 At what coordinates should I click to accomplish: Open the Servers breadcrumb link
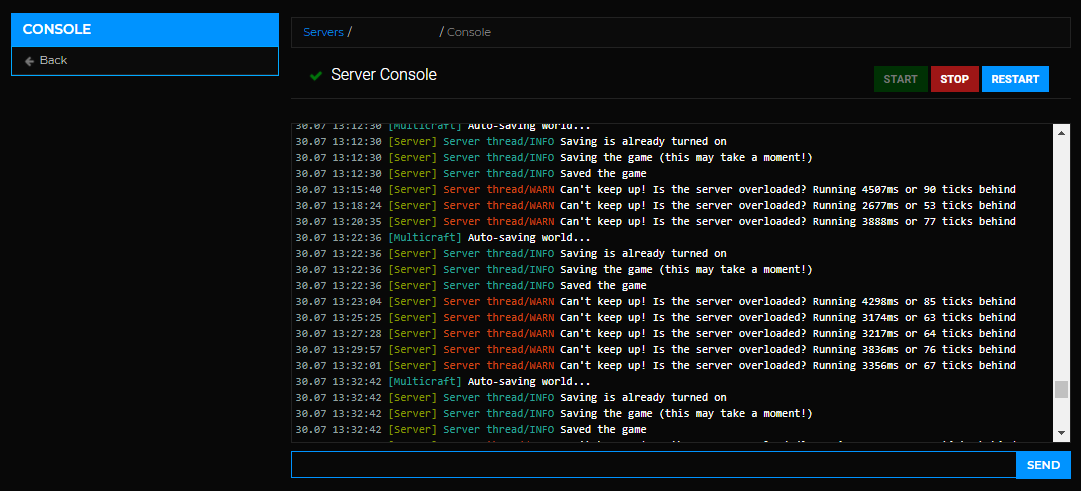323,32
